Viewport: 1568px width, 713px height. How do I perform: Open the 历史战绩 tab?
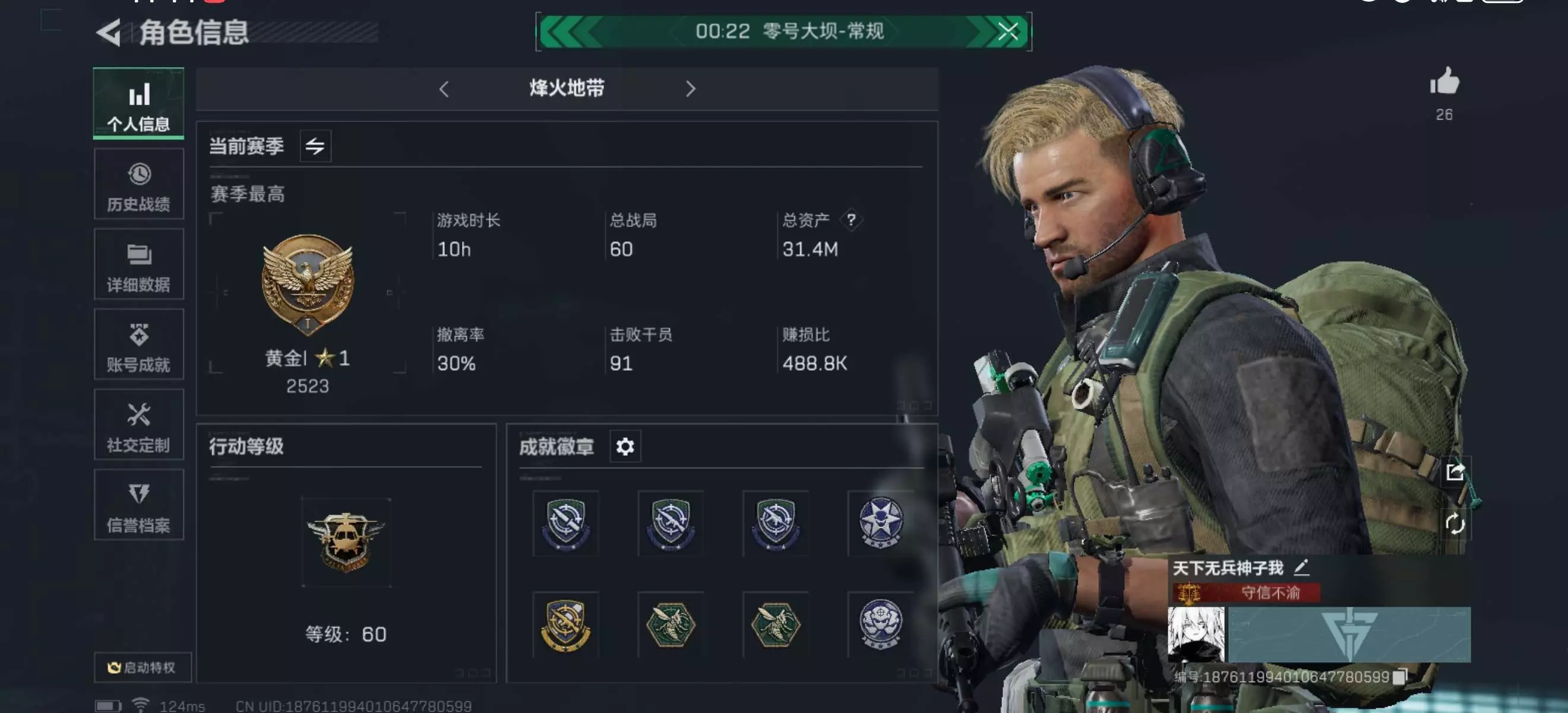139,185
